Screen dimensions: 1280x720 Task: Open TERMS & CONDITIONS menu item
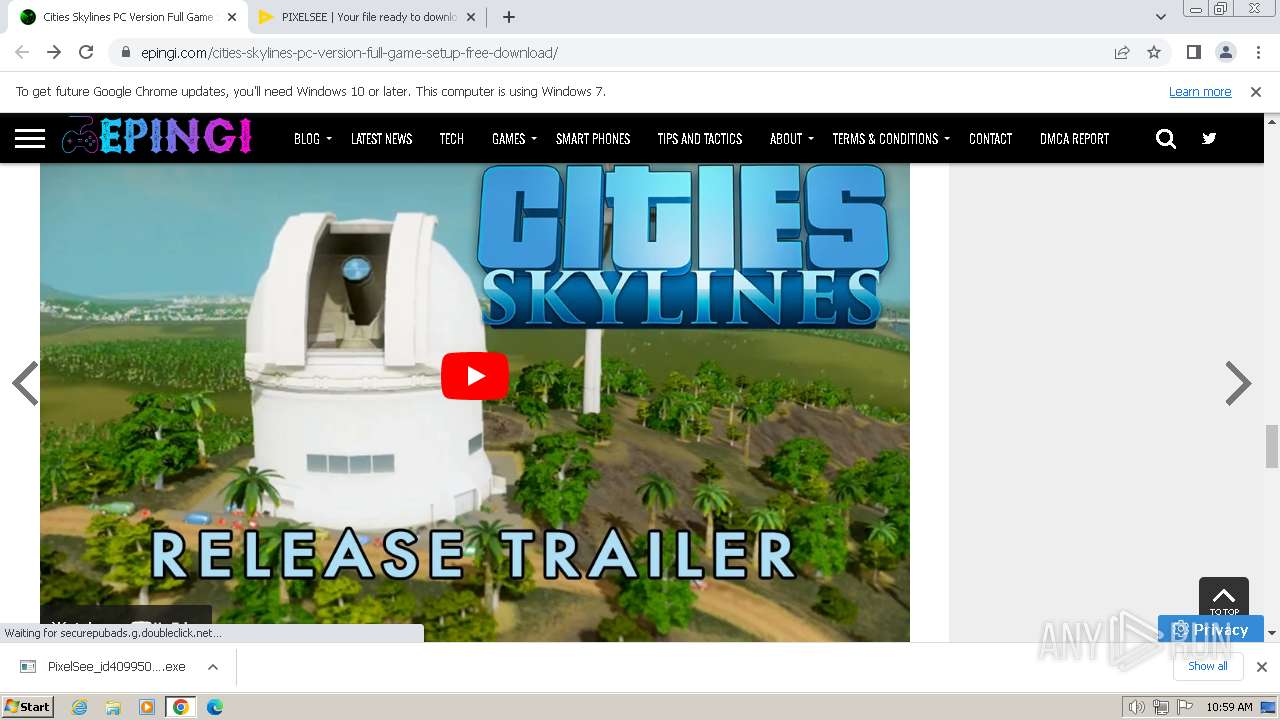pos(885,139)
